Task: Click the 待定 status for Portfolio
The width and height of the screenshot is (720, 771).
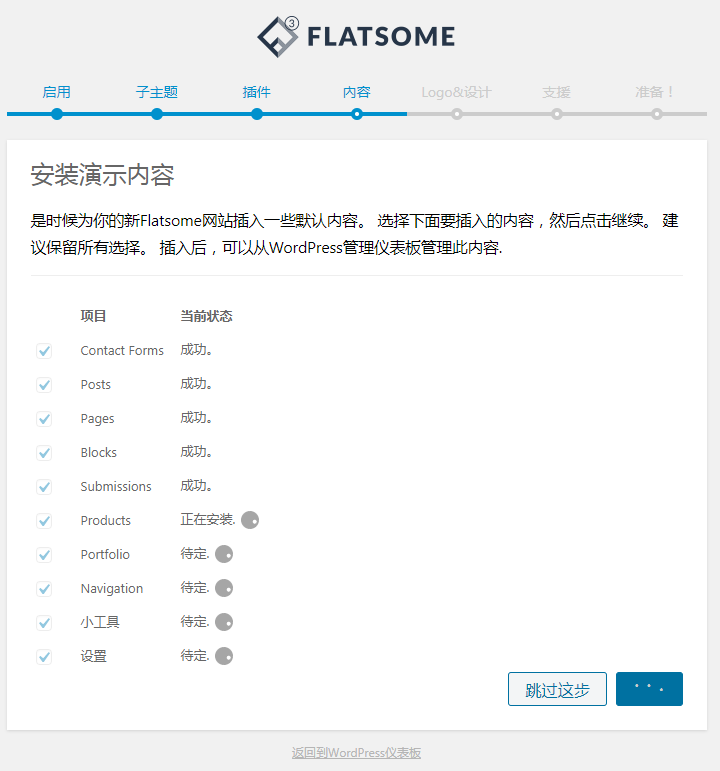Action: tap(195, 554)
